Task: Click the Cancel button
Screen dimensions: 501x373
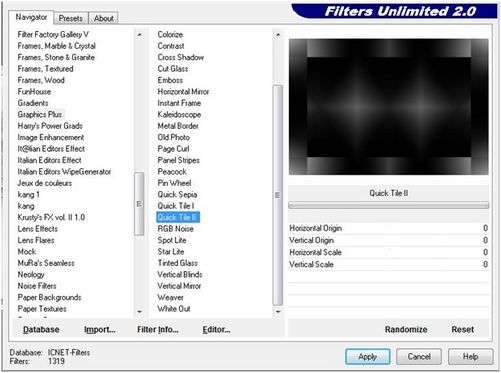Action: coord(419,357)
